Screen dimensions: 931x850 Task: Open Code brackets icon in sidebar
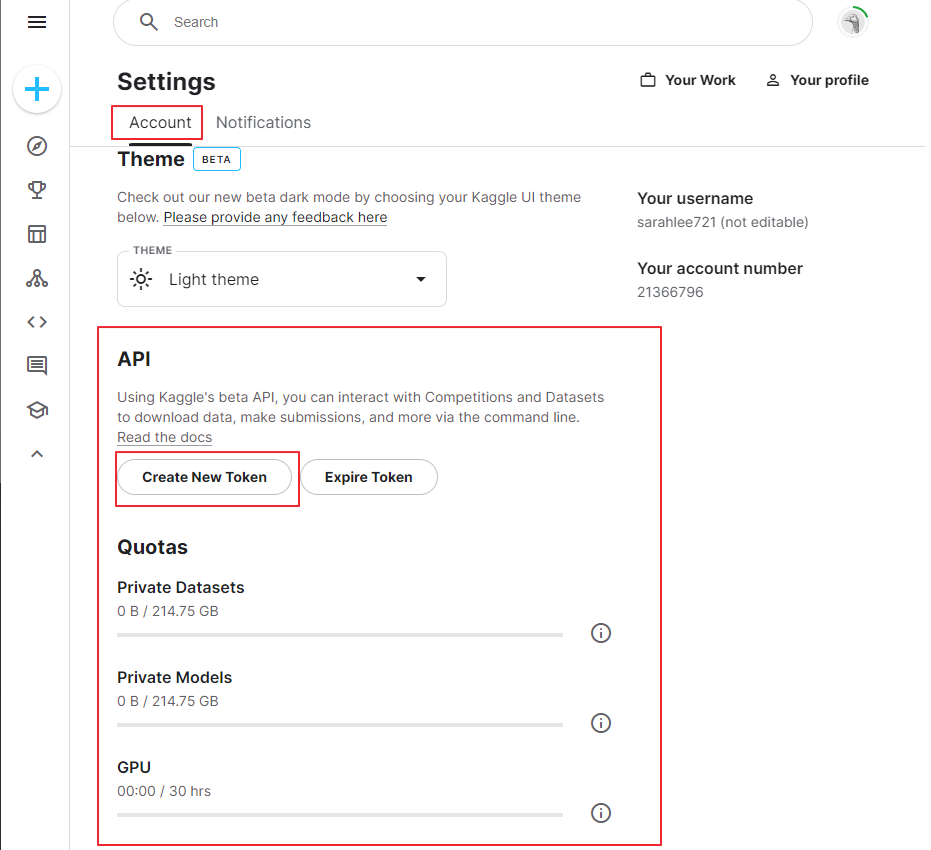click(x=37, y=322)
